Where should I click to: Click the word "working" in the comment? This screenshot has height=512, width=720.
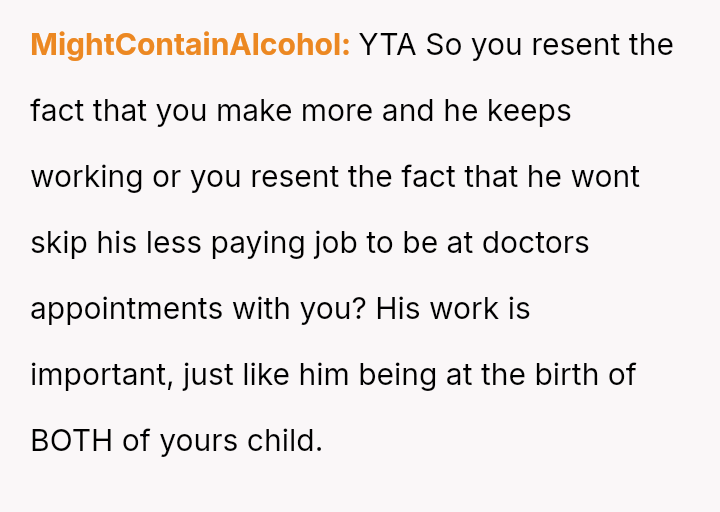[x=87, y=177]
